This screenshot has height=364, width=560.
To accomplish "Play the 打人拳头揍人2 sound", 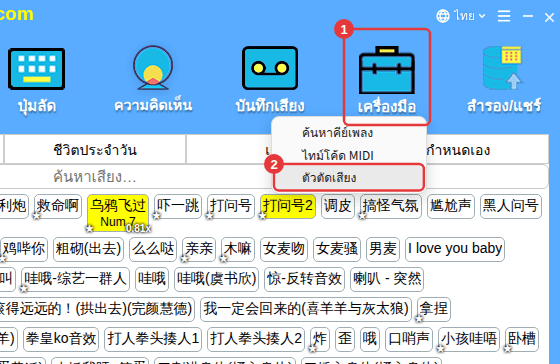I will pos(256,339).
